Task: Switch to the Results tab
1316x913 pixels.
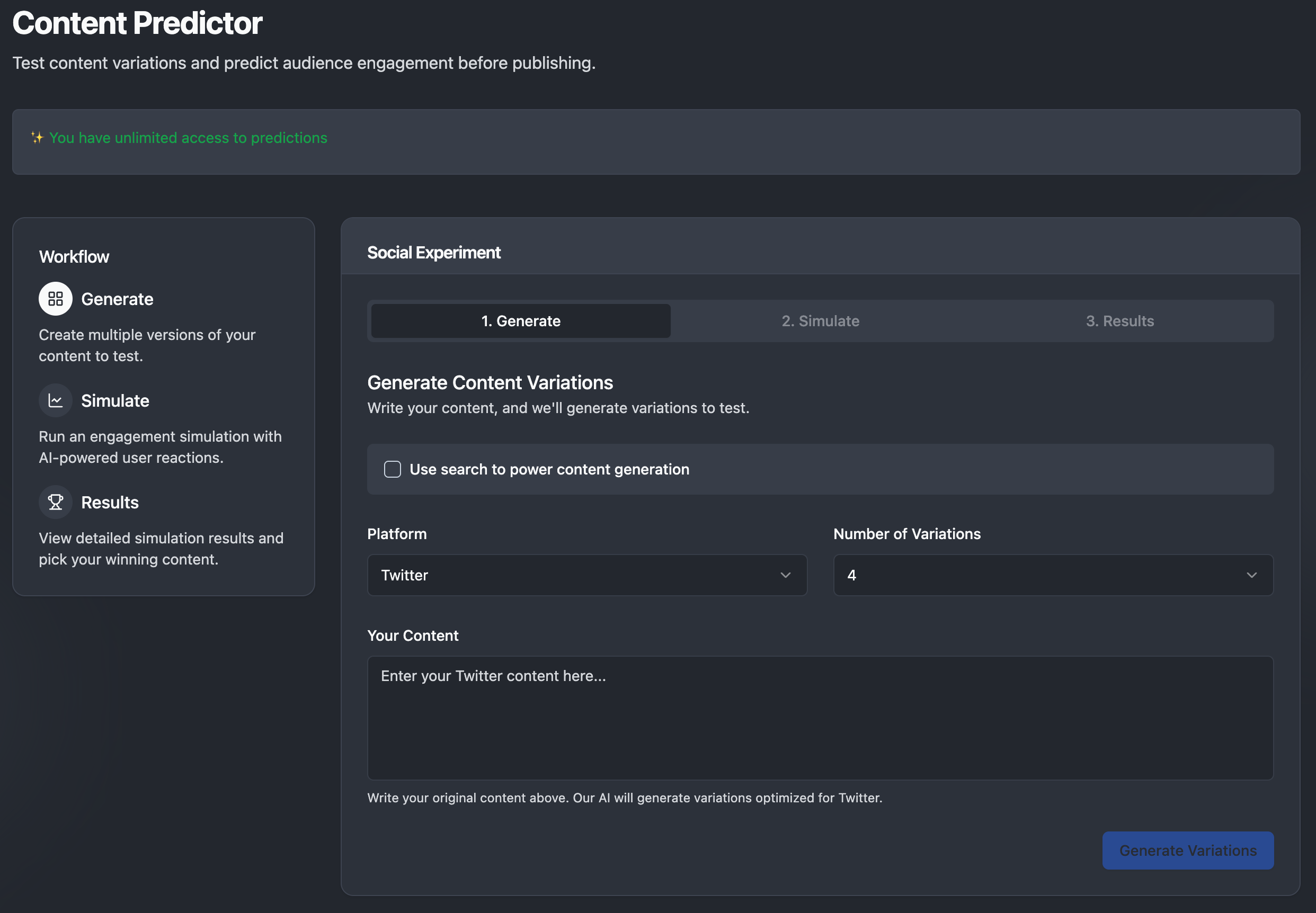Action: 1120,321
